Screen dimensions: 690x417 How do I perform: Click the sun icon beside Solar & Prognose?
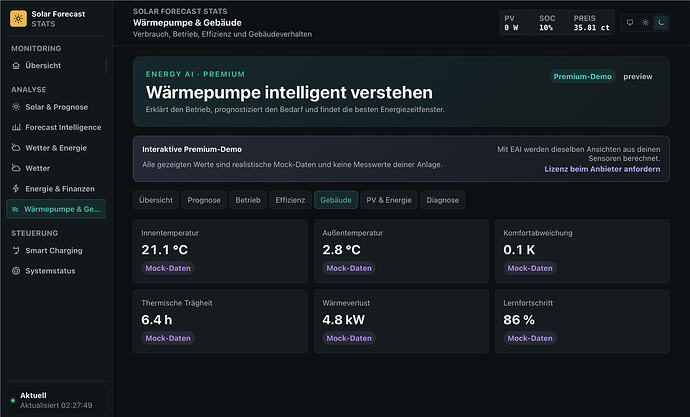pyautogui.click(x=16, y=107)
